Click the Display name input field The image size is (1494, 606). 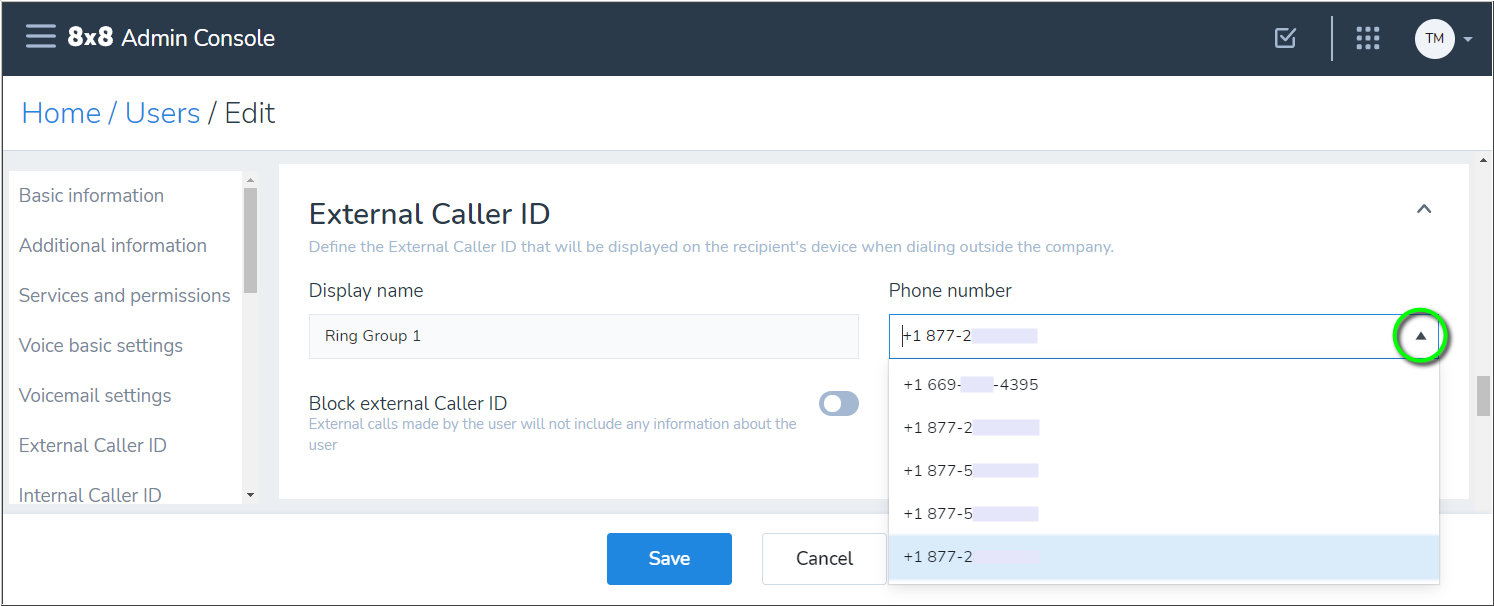[583, 337]
